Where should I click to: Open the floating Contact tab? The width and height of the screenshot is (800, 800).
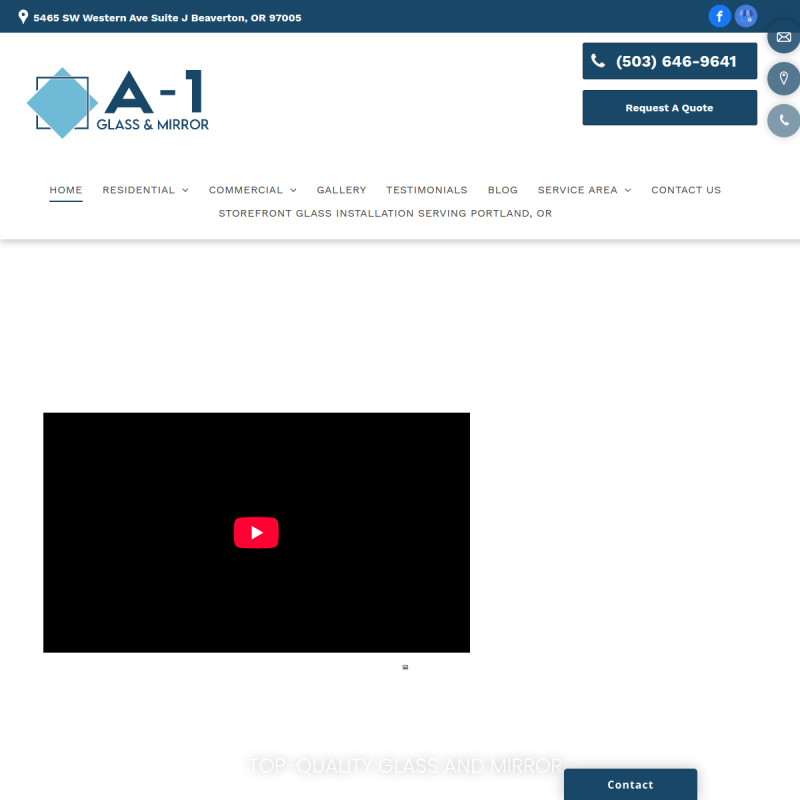(630, 784)
